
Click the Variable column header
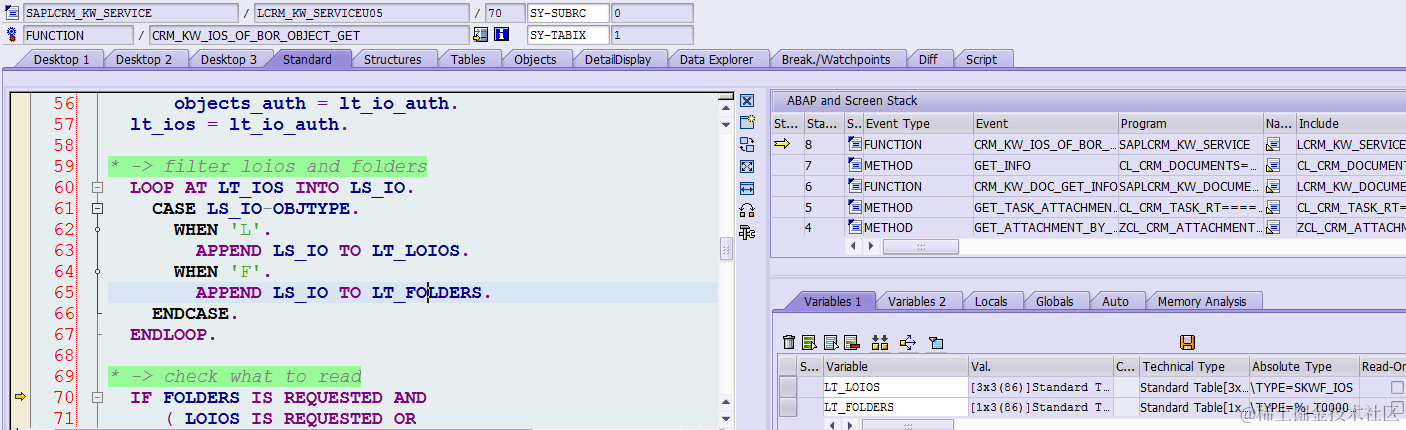895,367
